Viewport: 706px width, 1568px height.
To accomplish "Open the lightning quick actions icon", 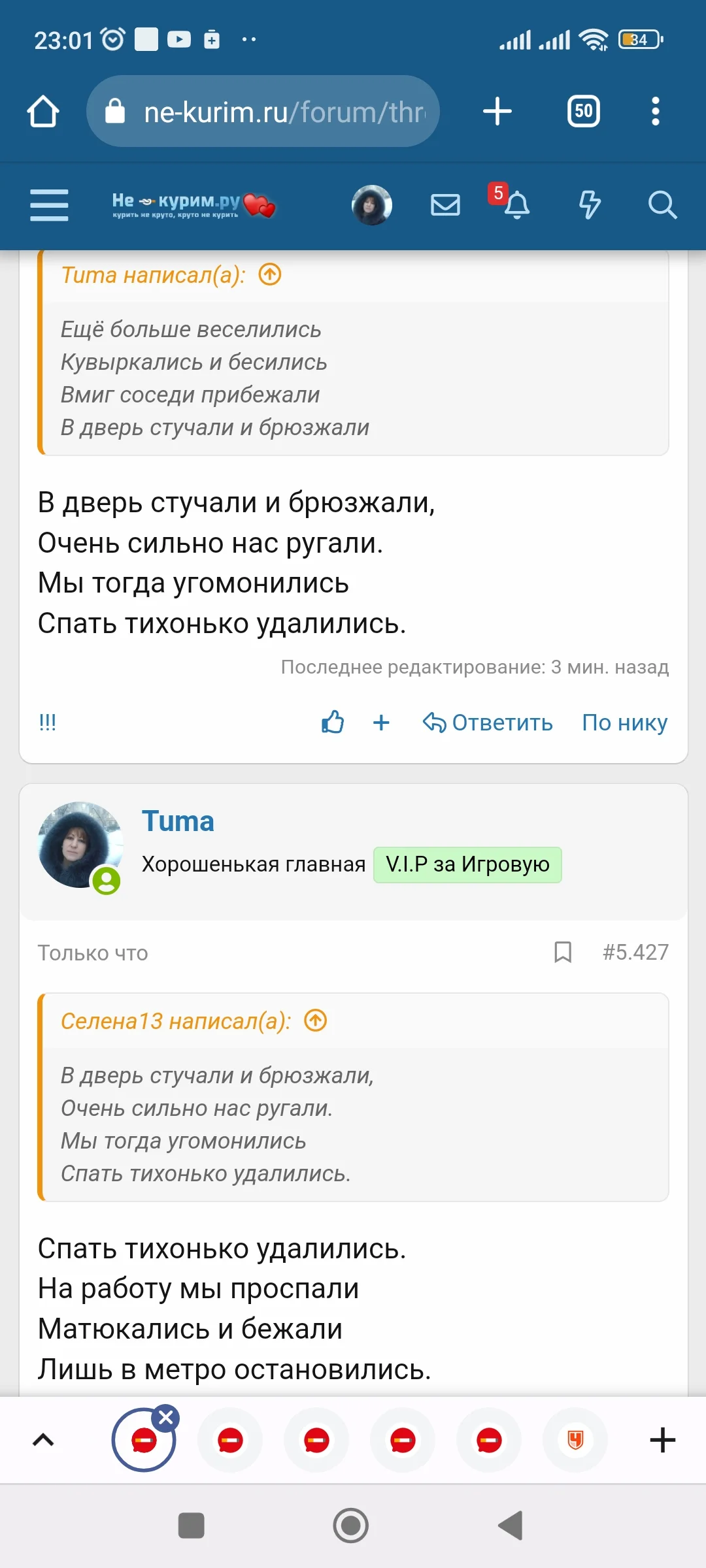I will pos(588,205).
